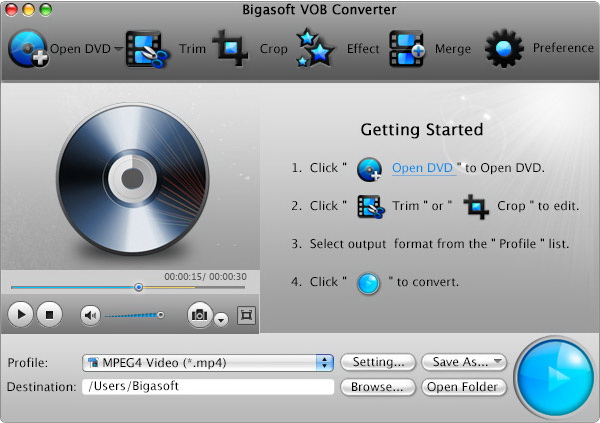Click the Trim label in toolbar
600x423 pixels.
tap(192, 49)
